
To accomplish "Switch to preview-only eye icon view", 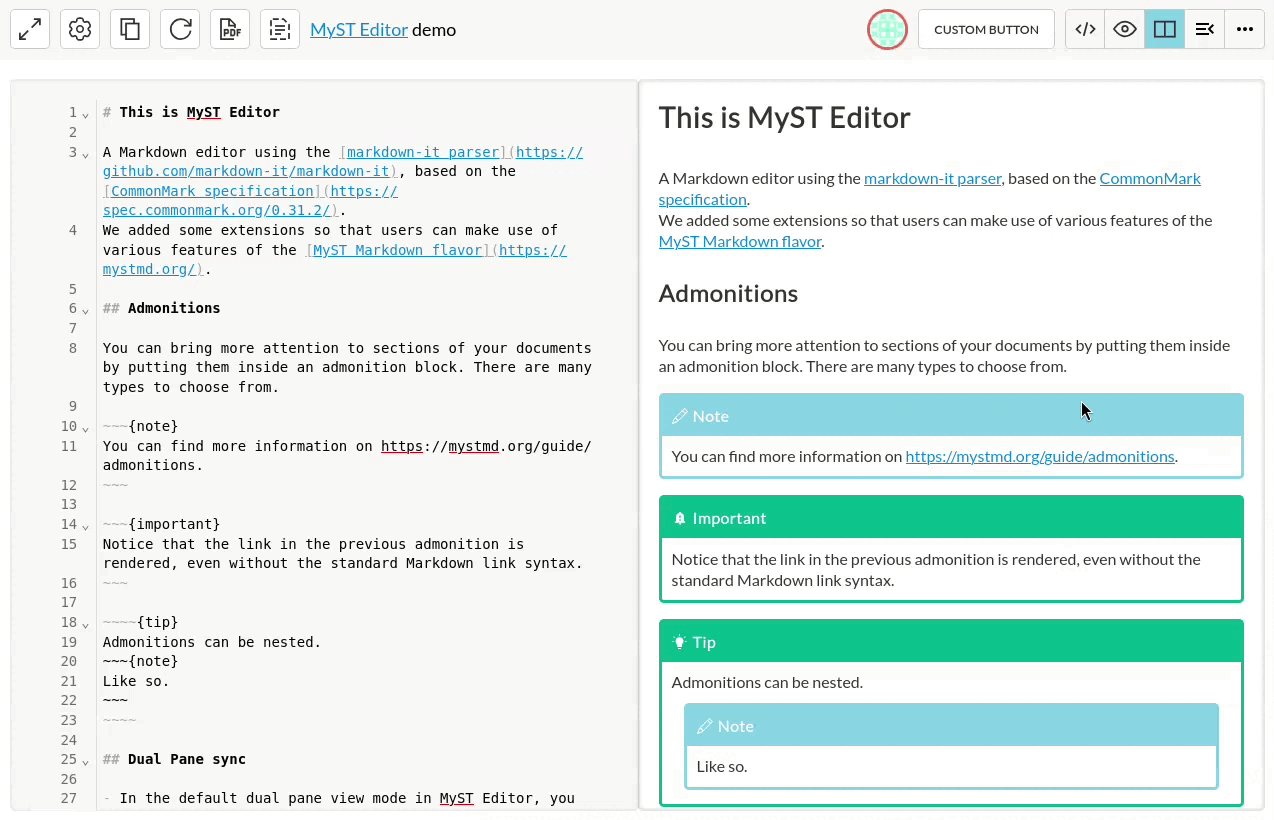I will (x=1125, y=29).
